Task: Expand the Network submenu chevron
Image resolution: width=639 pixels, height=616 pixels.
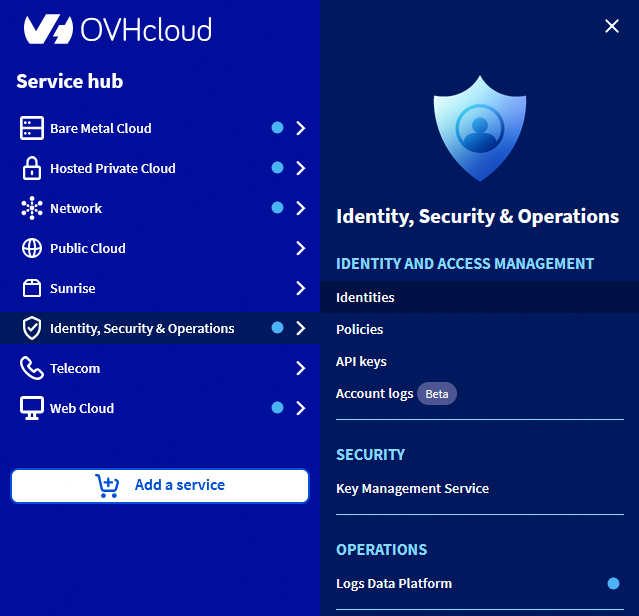Action: (300, 208)
